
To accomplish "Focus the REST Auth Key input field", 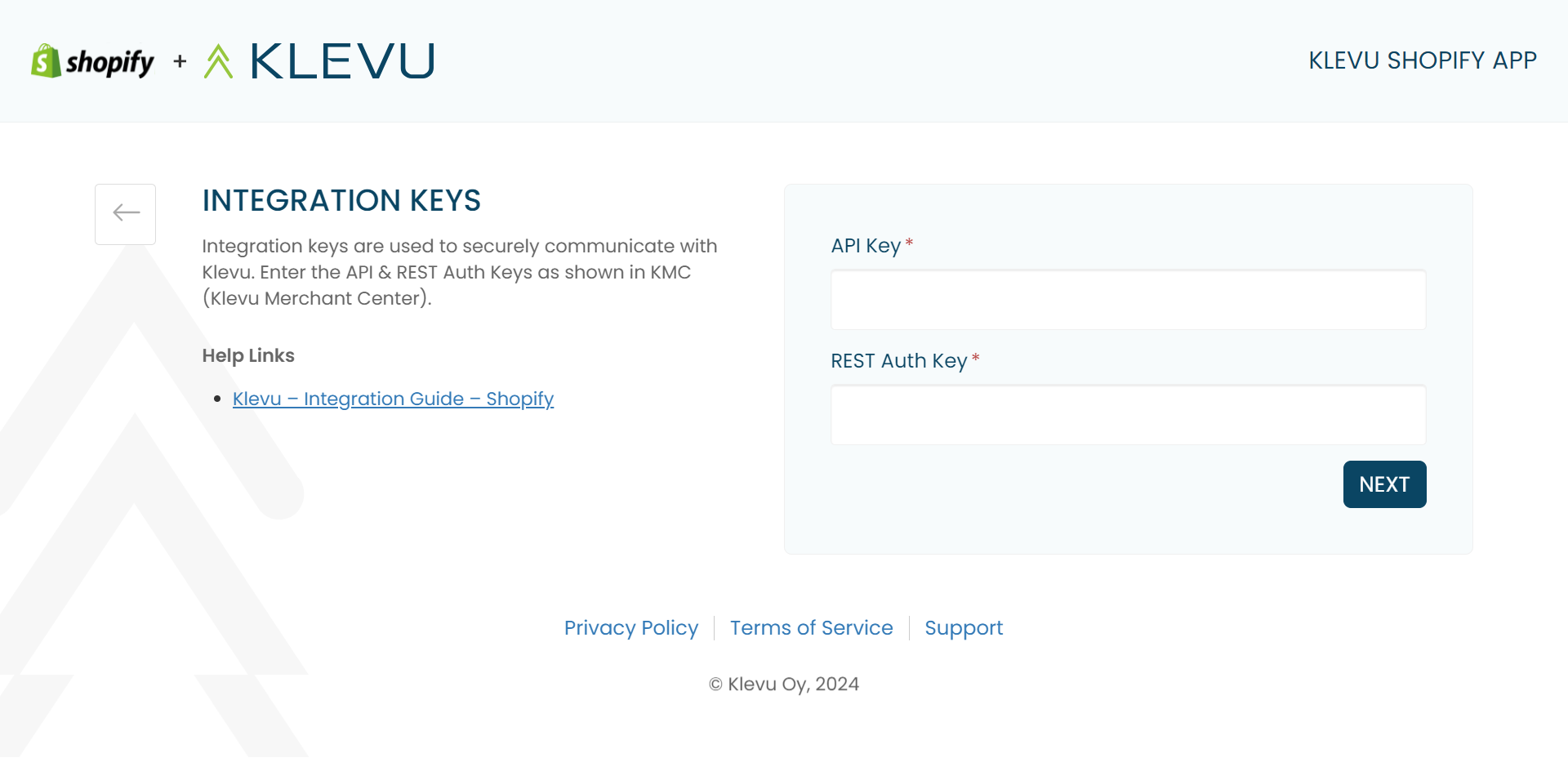I will tap(1129, 415).
